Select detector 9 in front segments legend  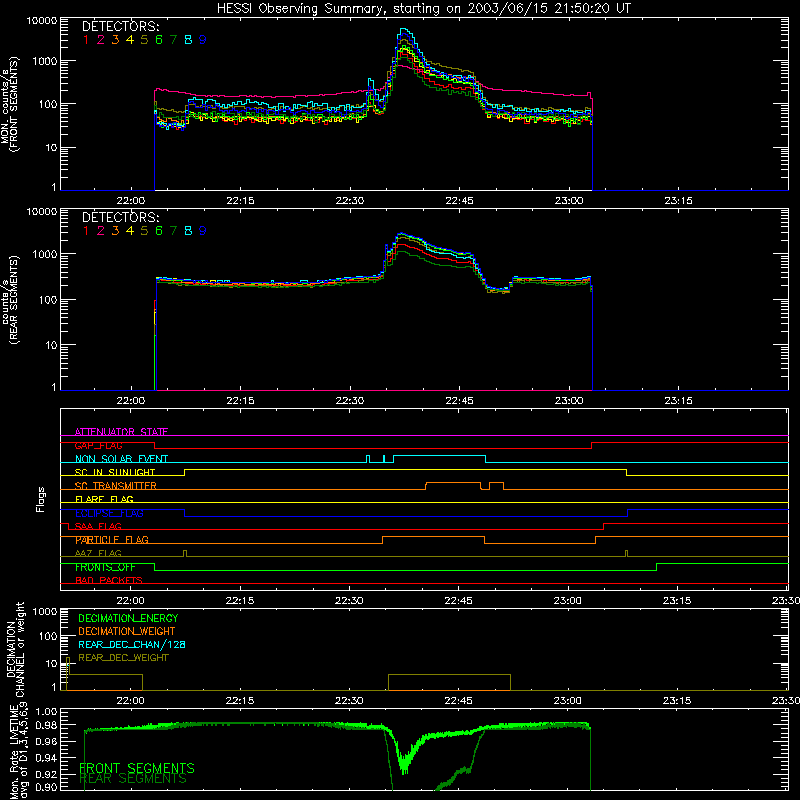[x=203, y=40]
